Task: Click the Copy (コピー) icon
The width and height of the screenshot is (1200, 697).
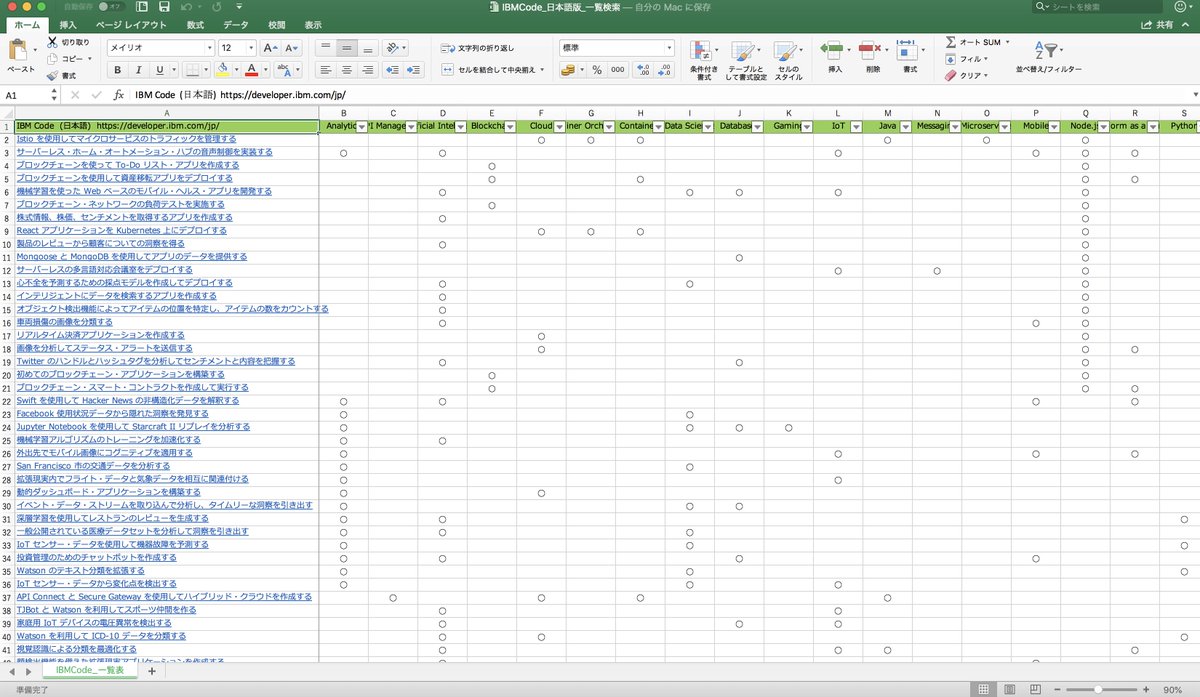Action: point(52,59)
